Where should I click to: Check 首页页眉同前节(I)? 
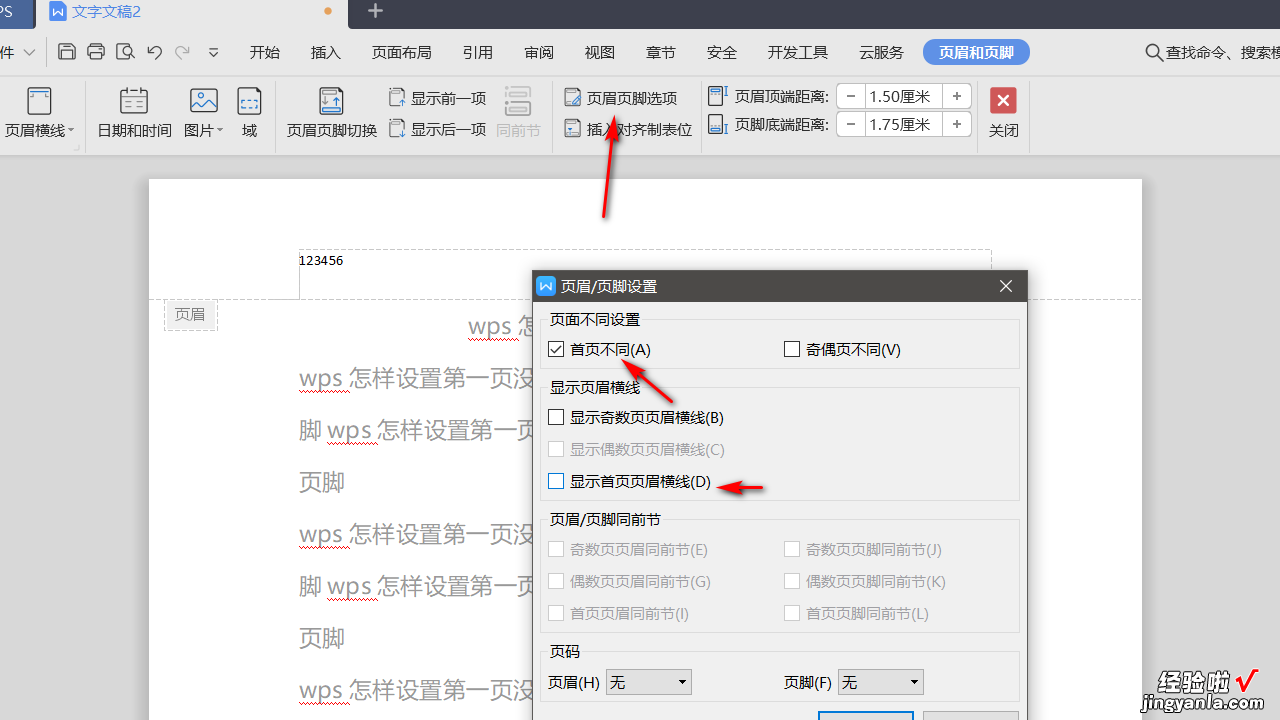point(557,613)
